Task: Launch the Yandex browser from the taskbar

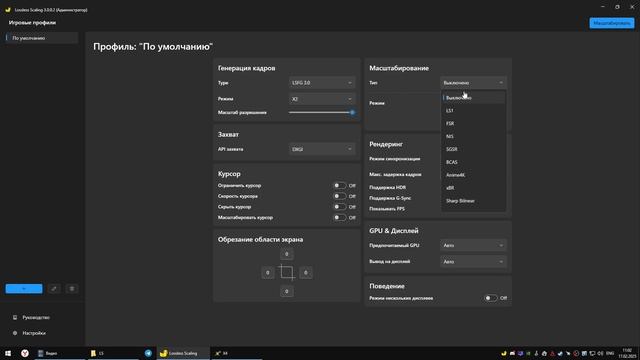Action: coord(25,353)
